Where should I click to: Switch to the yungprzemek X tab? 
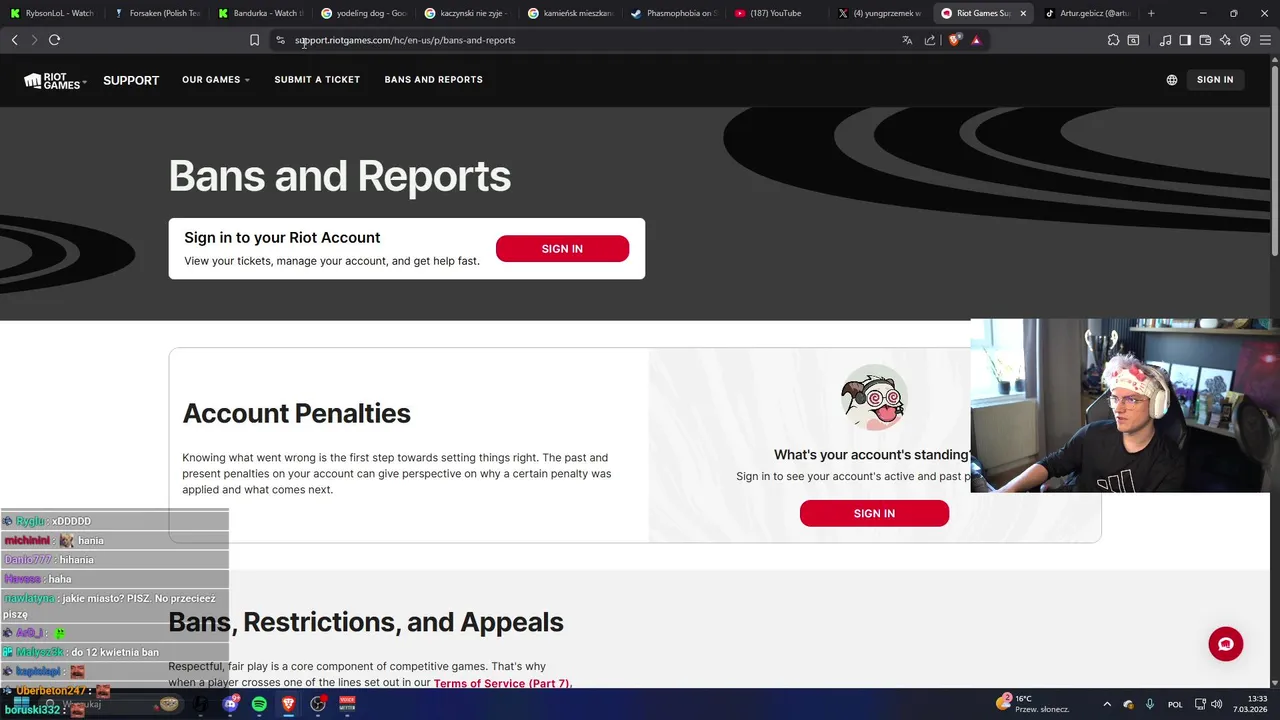tap(880, 13)
